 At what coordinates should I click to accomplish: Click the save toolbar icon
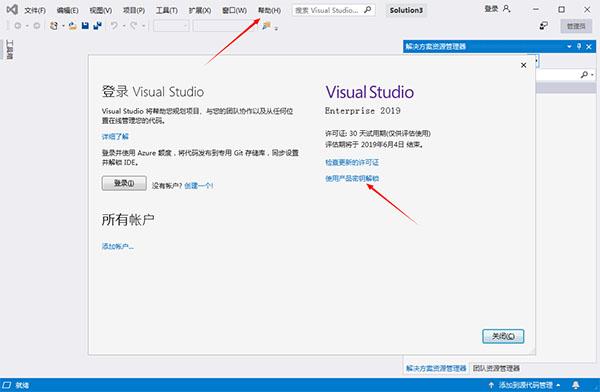point(85,26)
